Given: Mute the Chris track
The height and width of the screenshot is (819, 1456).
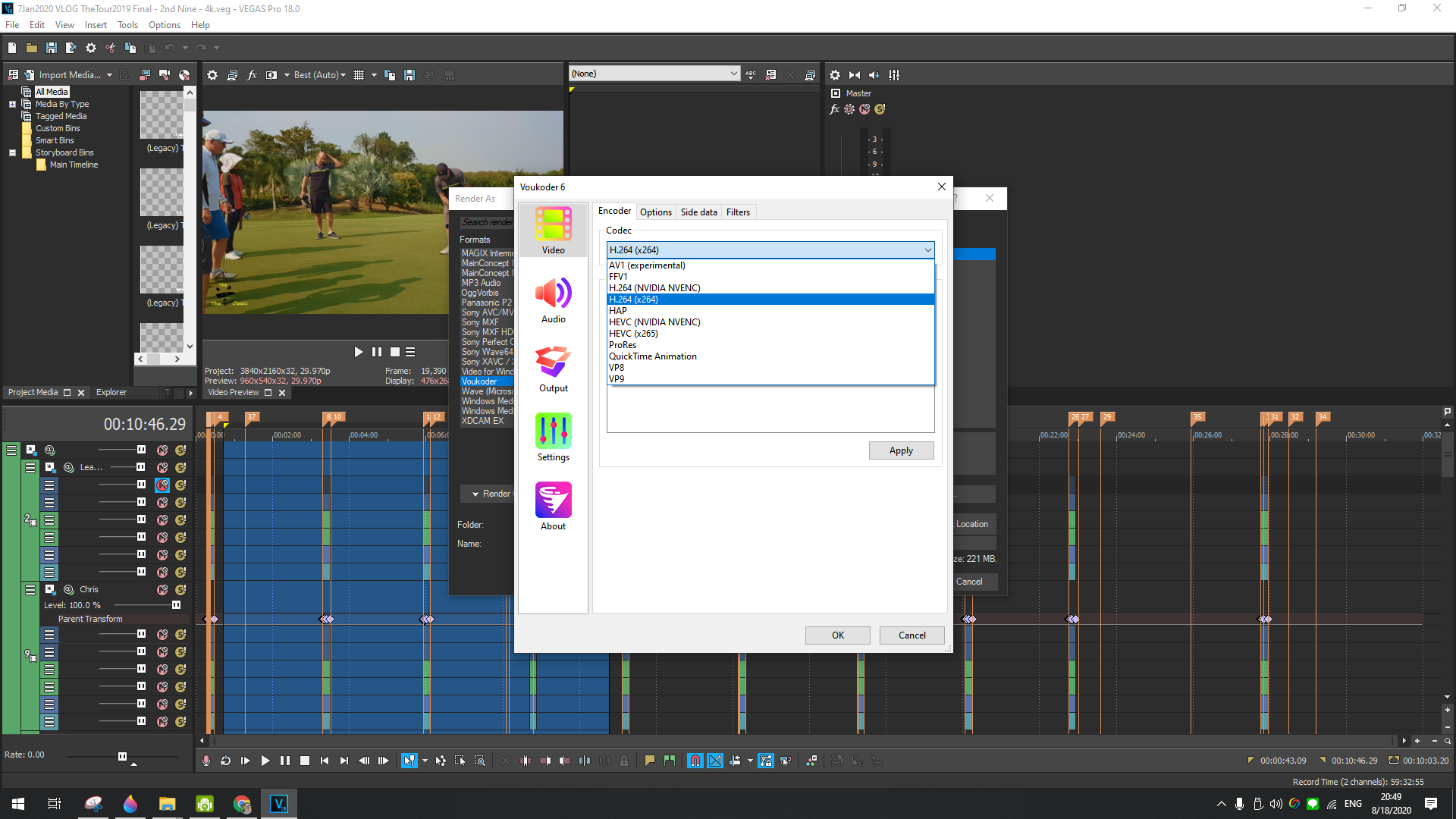Looking at the screenshot, I should pyautogui.click(x=162, y=590).
